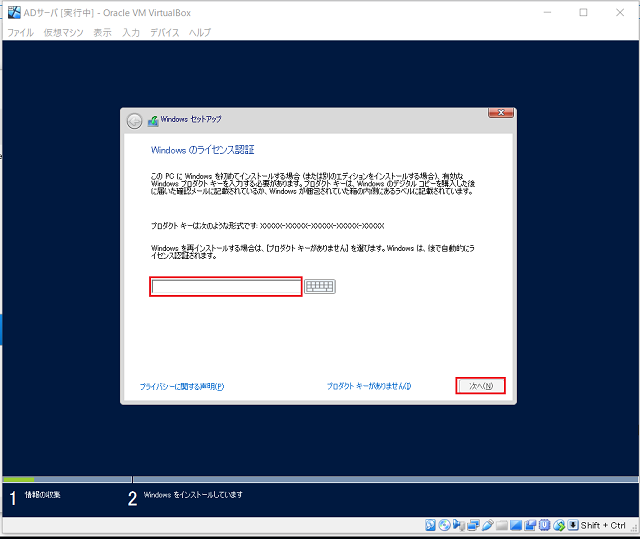Open the デバイス menu
This screenshot has width=640, height=539.
[164, 33]
